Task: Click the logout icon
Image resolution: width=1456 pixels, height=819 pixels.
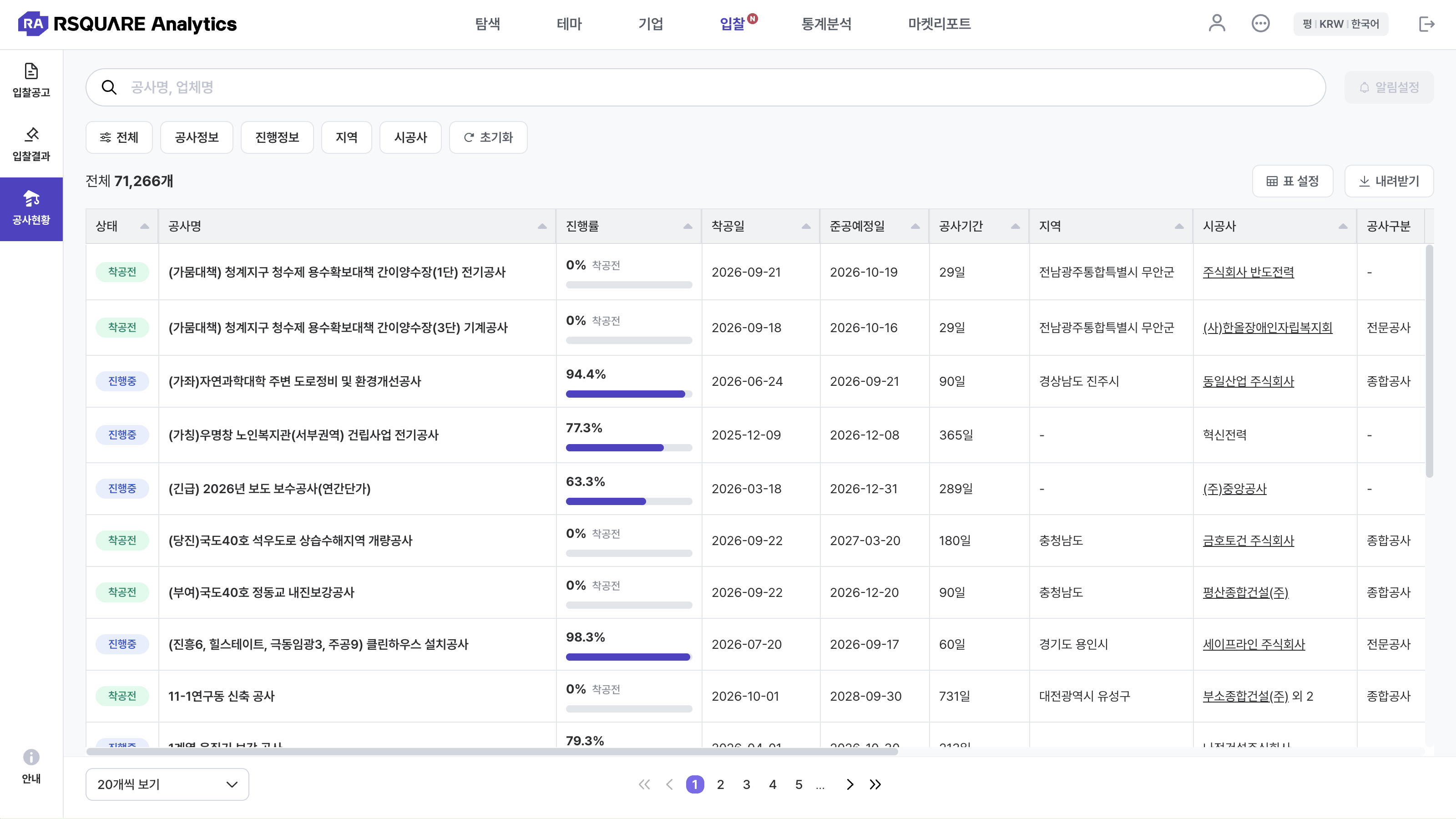Action: point(1426,24)
